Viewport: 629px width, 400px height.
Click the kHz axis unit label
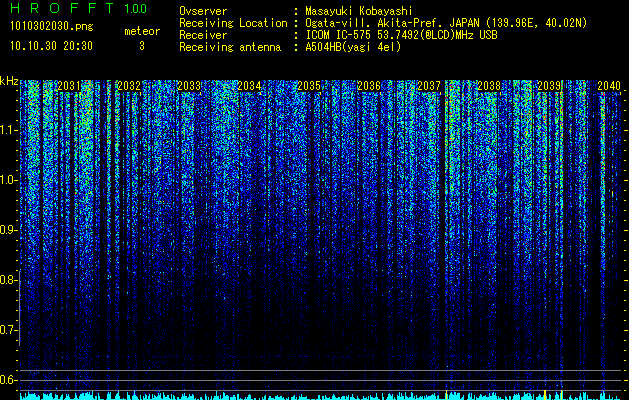(9, 81)
